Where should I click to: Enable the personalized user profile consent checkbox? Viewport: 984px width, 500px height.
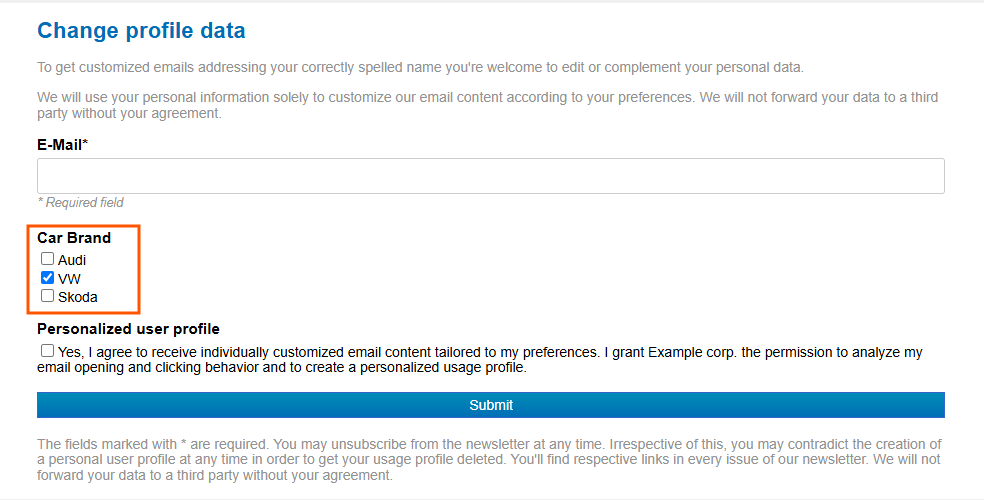(x=48, y=351)
